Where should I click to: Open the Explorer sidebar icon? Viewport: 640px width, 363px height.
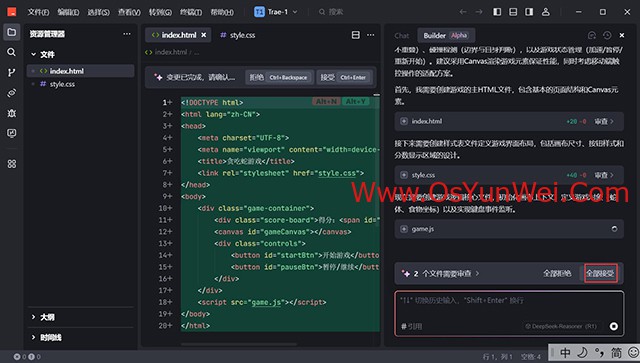[11, 32]
